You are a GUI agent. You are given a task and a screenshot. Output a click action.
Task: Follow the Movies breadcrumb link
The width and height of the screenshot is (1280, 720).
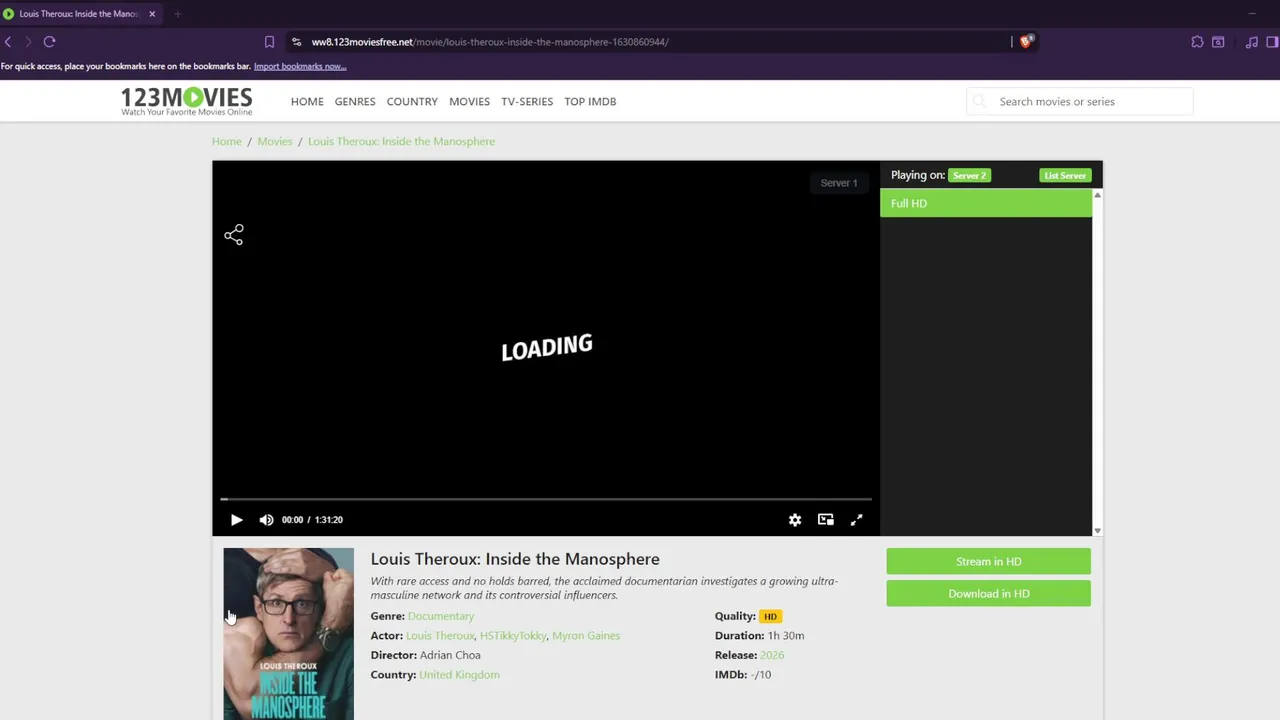(x=275, y=141)
